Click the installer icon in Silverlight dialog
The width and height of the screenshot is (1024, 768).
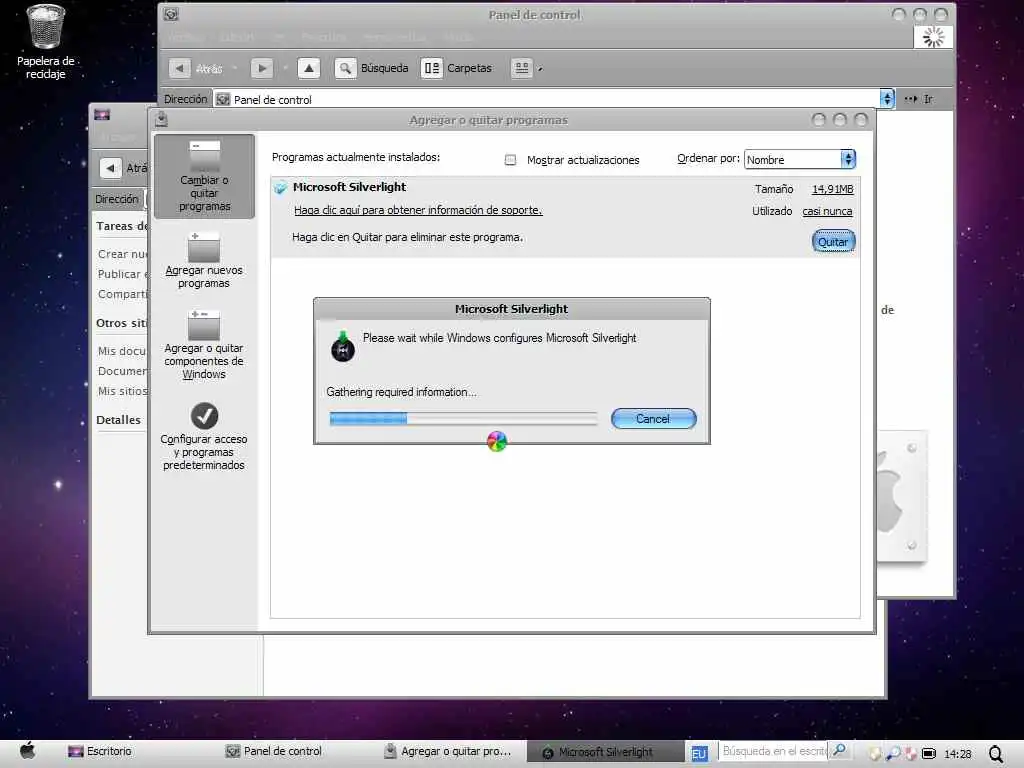click(343, 346)
